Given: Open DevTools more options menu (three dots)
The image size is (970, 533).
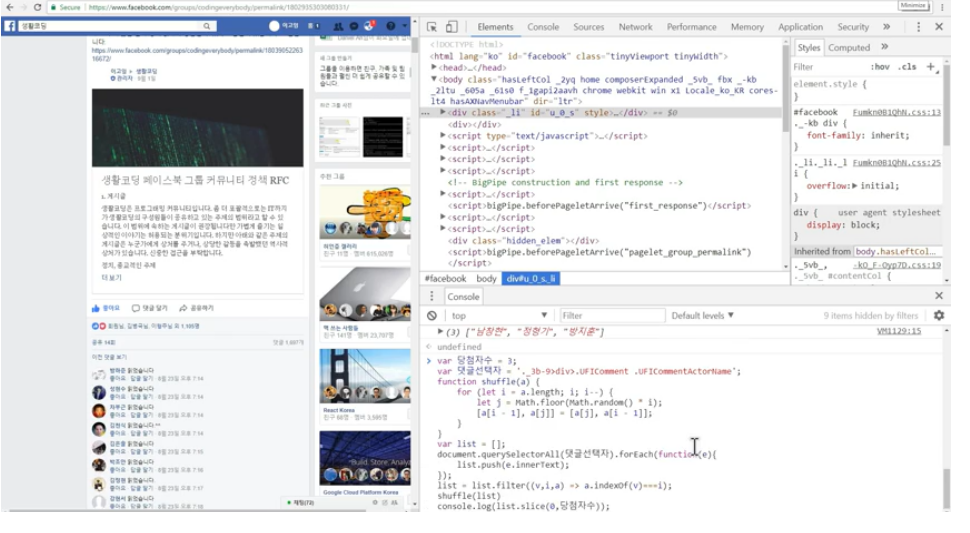Looking at the screenshot, I should pyautogui.click(x=918, y=27).
